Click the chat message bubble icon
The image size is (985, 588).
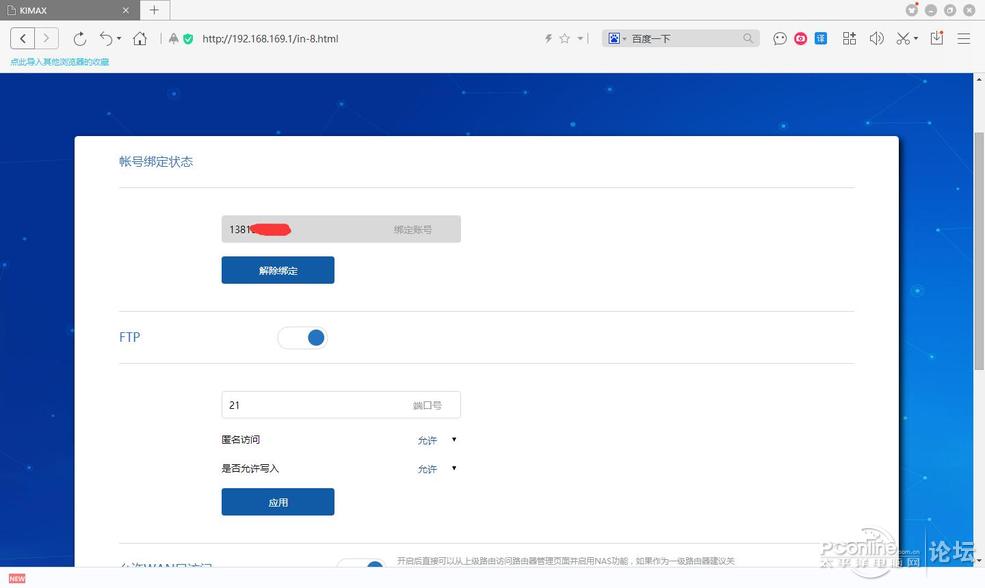coord(780,38)
